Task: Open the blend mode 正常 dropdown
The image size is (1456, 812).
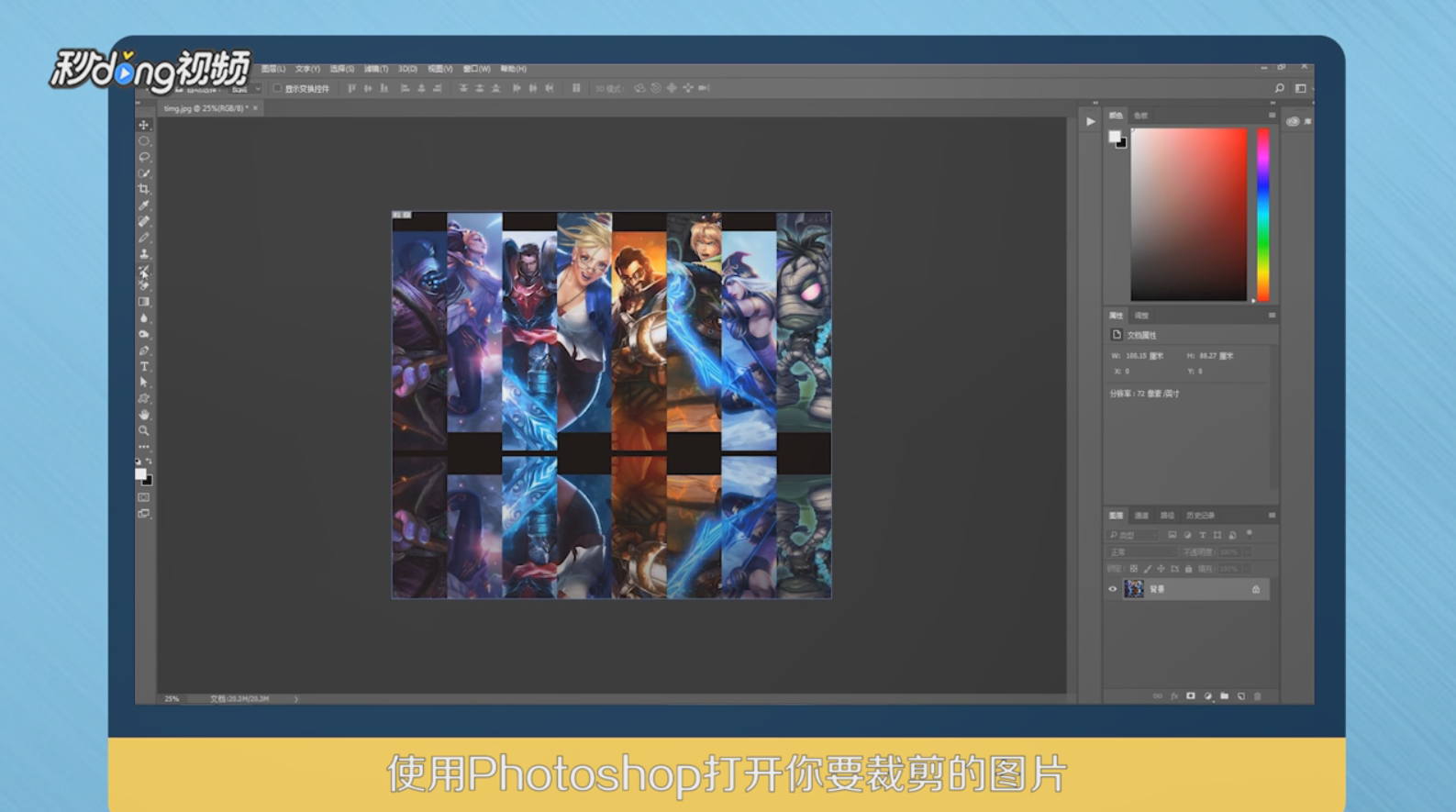Action: tap(1142, 552)
